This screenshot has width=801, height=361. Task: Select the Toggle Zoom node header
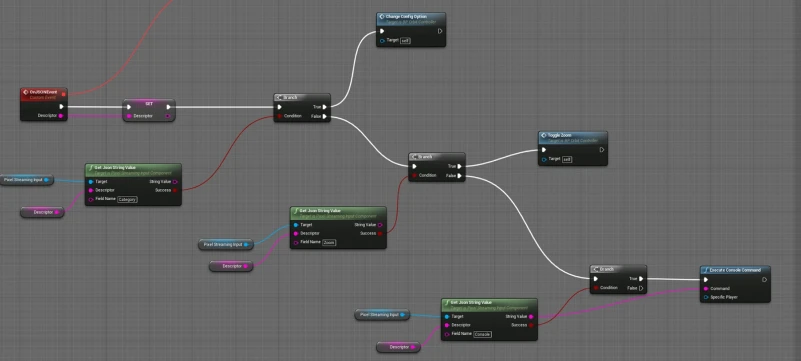[573, 137]
